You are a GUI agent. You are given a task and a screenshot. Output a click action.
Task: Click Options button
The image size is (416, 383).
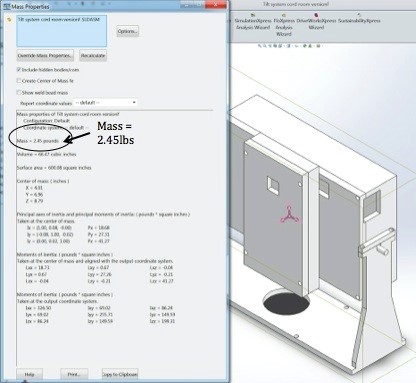128,31
